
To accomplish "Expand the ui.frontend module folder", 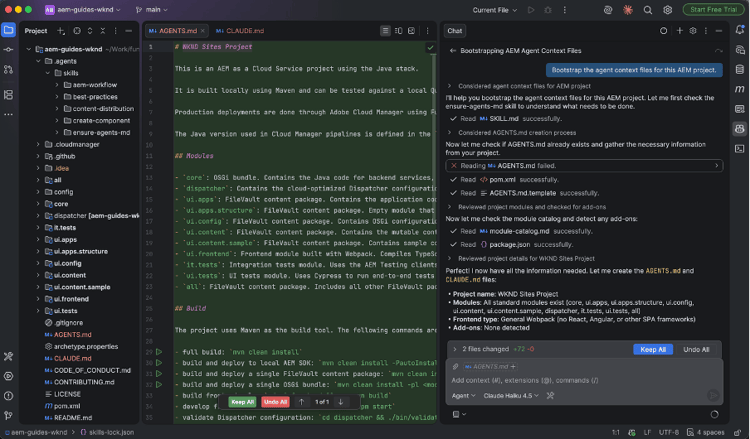I will point(38,299).
